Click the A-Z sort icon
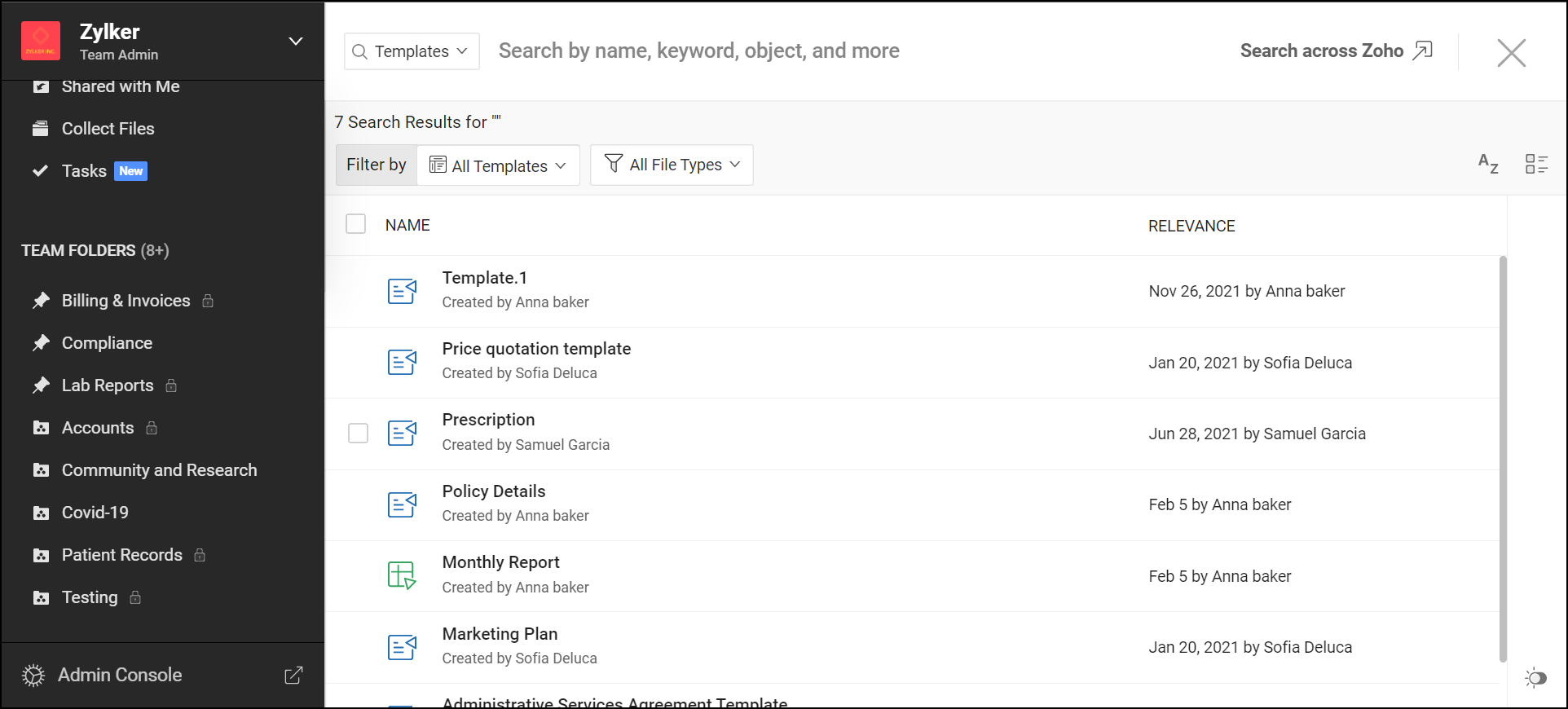 (x=1488, y=164)
